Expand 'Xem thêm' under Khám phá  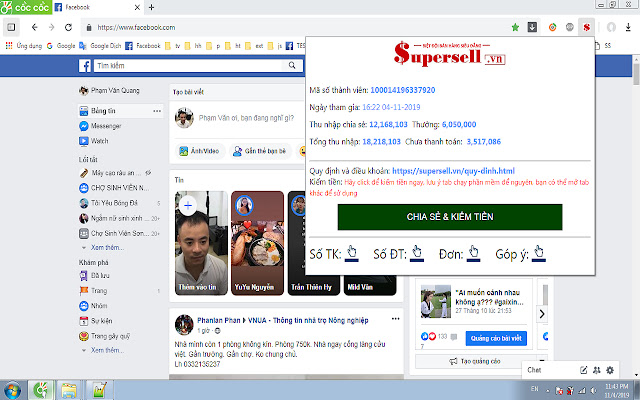tap(107, 350)
